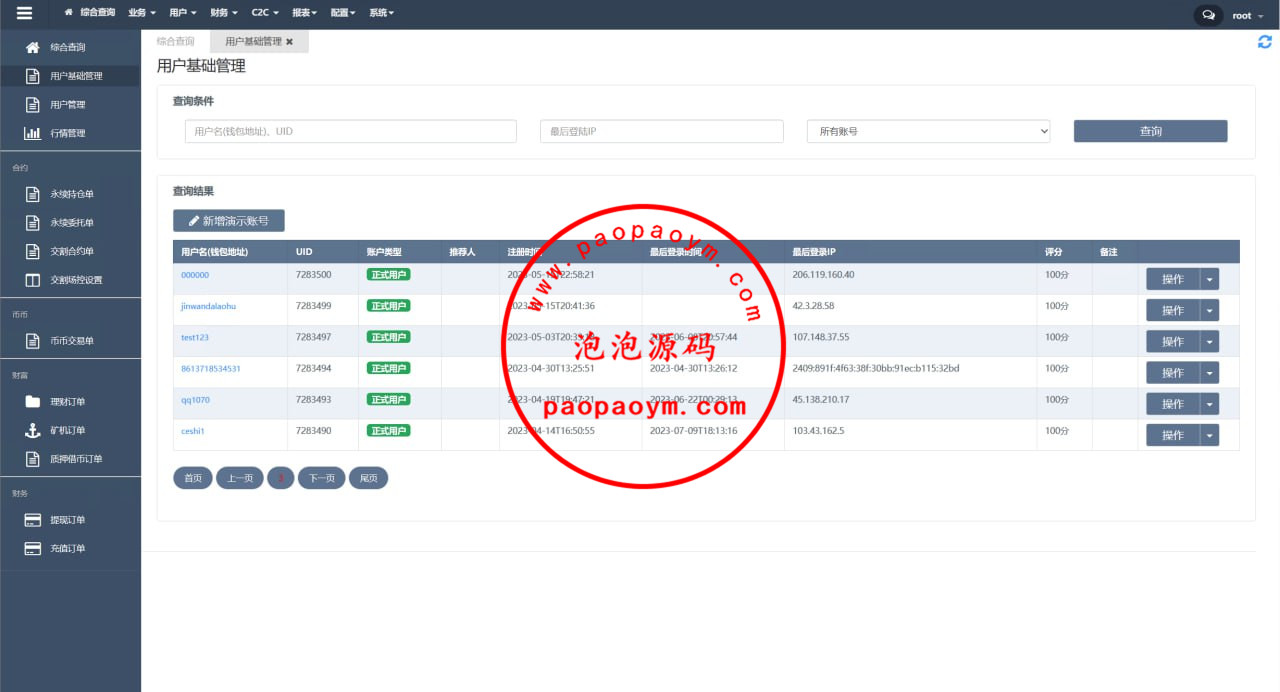Screen dimensions: 1280x692
Task: Toggle the hamburger sidebar menu
Action: pyautogui.click(x=25, y=14)
